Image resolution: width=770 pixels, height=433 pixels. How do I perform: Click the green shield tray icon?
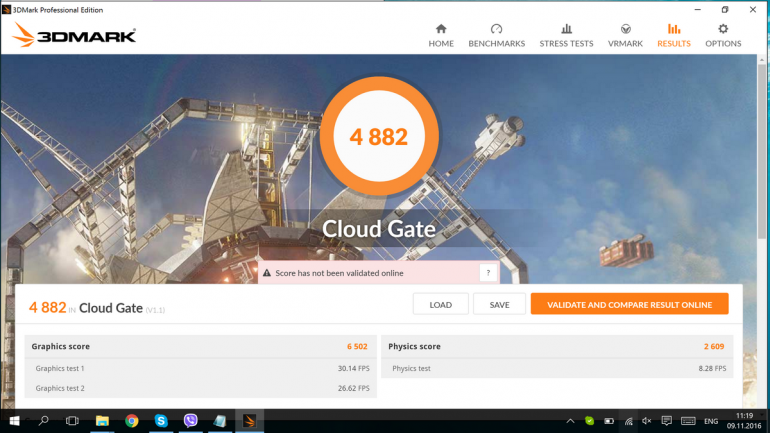coord(589,421)
